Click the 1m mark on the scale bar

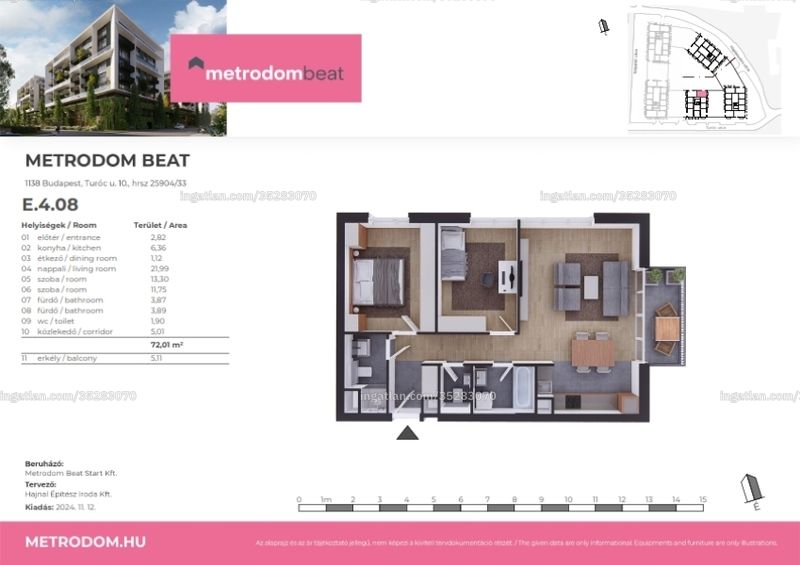pos(326,500)
